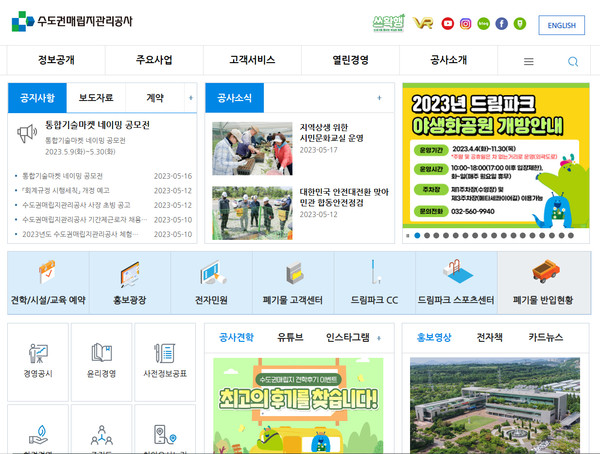Image resolution: width=600 pixels, height=454 pixels.
Task: Open the VR tour icon
Action: pos(423,23)
